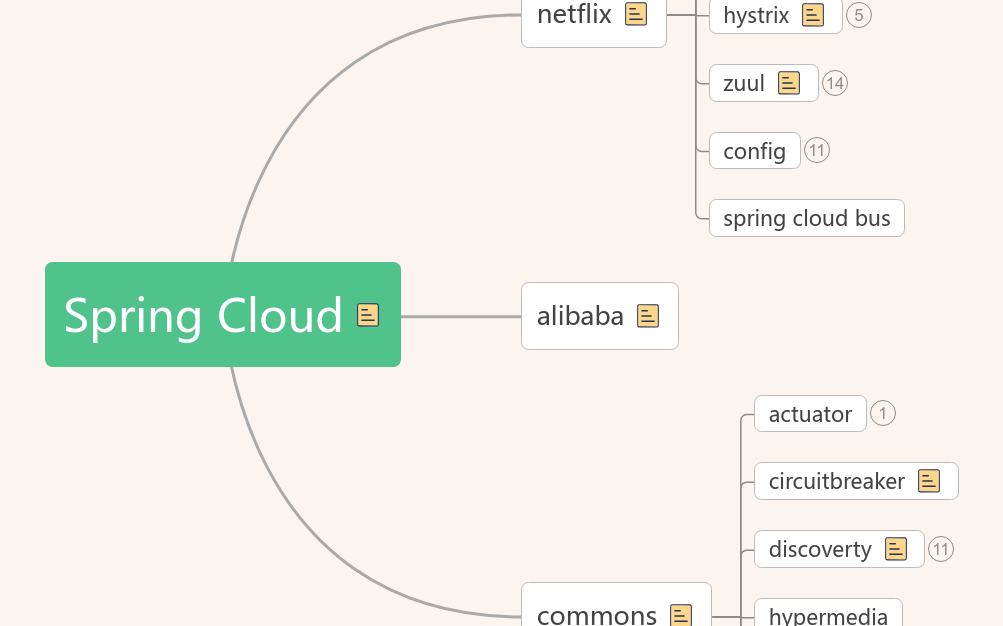Open the note on discoverty
1003x626 pixels.
click(894, 549)
